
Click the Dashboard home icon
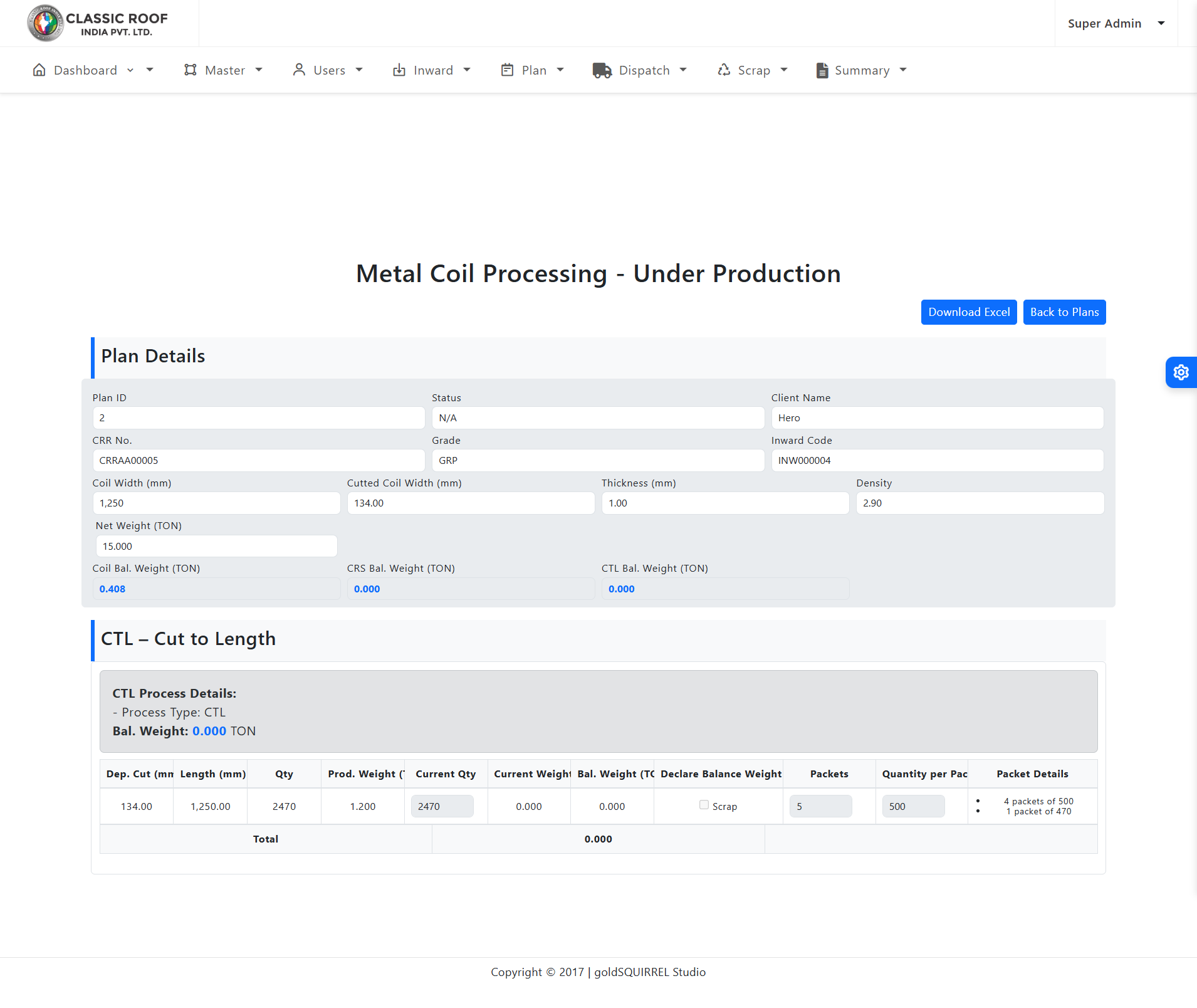(x=39, y=70)
